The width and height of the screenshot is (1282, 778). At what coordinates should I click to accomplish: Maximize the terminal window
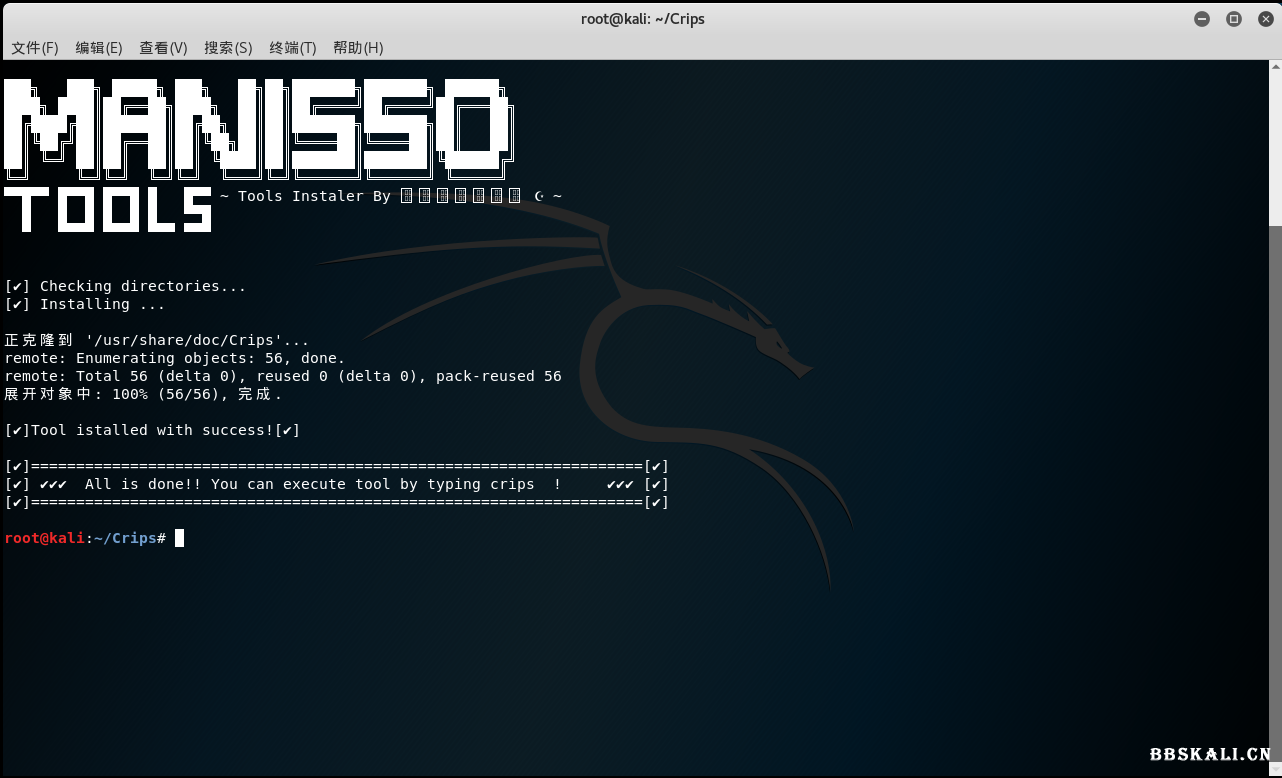click(x=1234, y=19)
